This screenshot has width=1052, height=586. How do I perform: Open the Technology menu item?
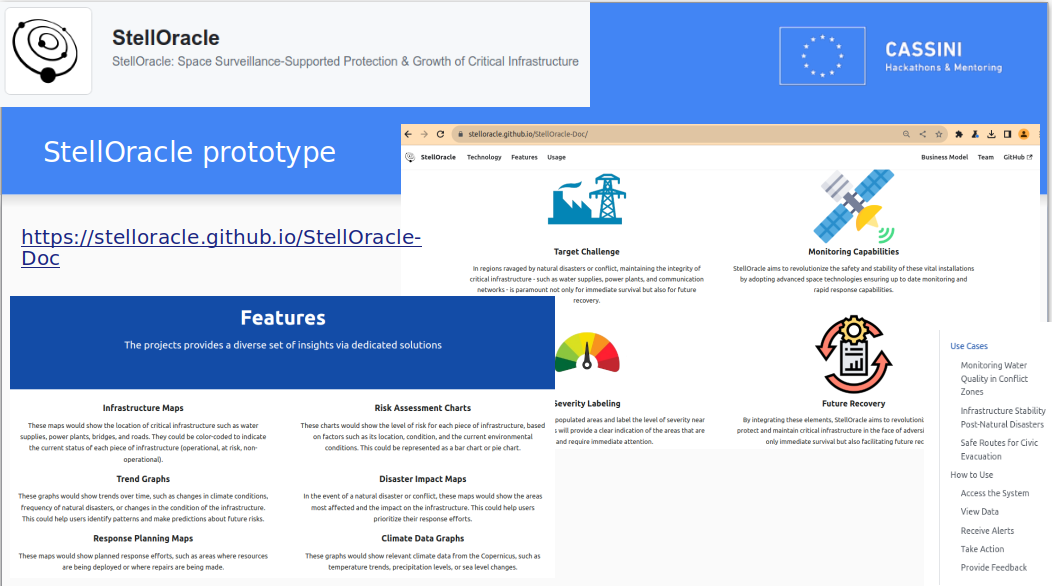point(484,157)
